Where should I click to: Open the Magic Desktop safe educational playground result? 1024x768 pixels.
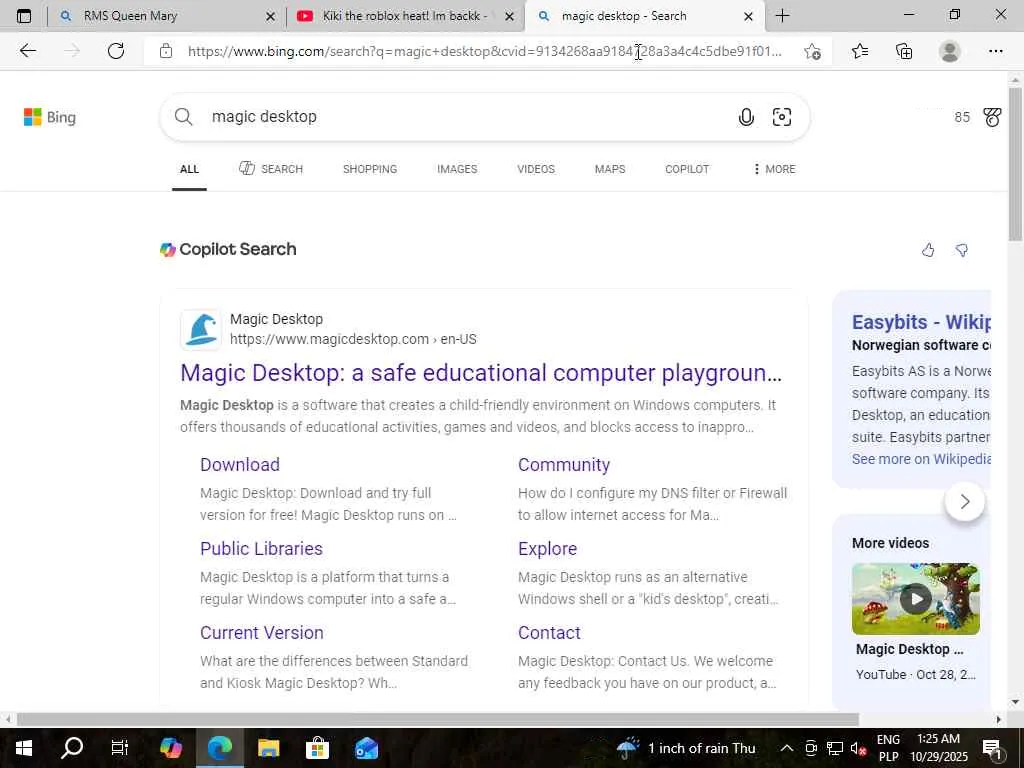pos(481,373)
